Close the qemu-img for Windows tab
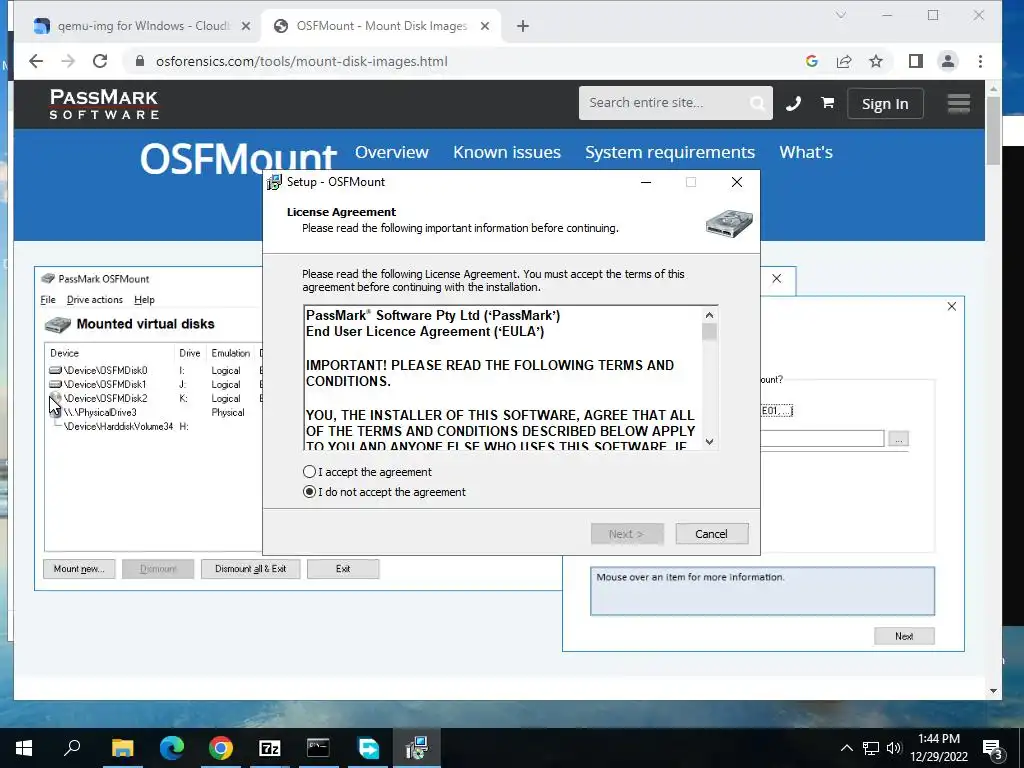 (246, 26)
